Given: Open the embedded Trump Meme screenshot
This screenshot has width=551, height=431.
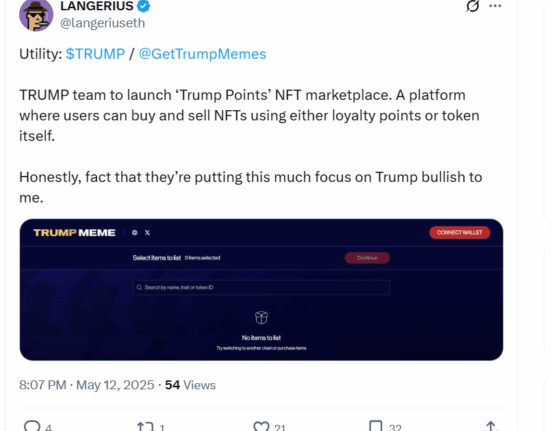Looking at the screenshot, I should pos(261,290).
